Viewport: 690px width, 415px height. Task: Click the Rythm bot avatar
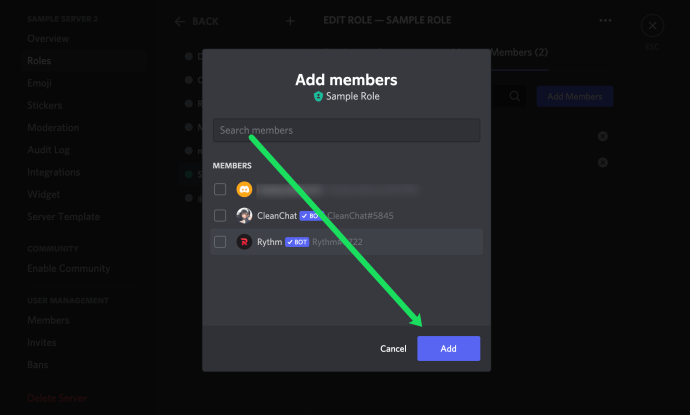pyautogui.click(x=244, y=241)
